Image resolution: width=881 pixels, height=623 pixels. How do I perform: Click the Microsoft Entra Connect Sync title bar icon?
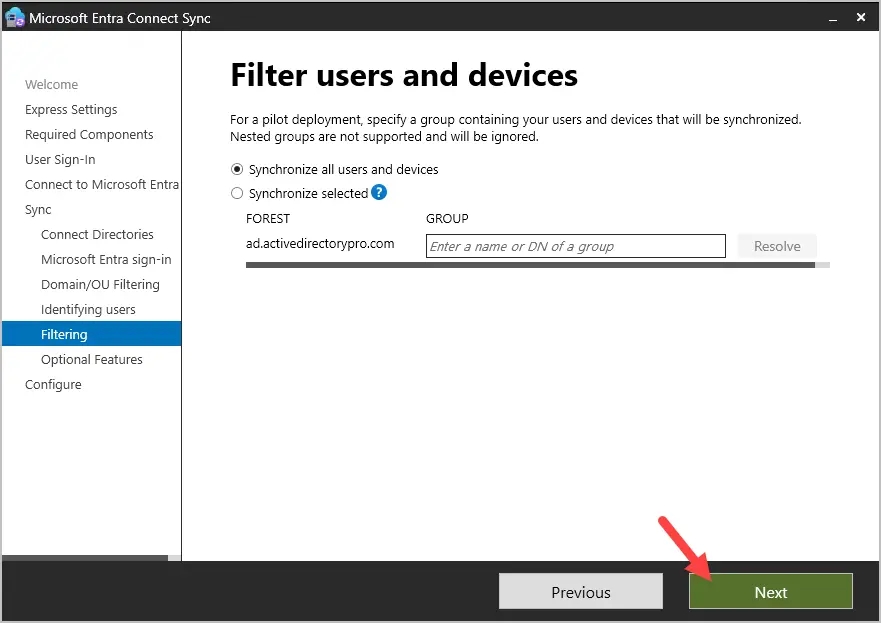[x=13, y=17]
